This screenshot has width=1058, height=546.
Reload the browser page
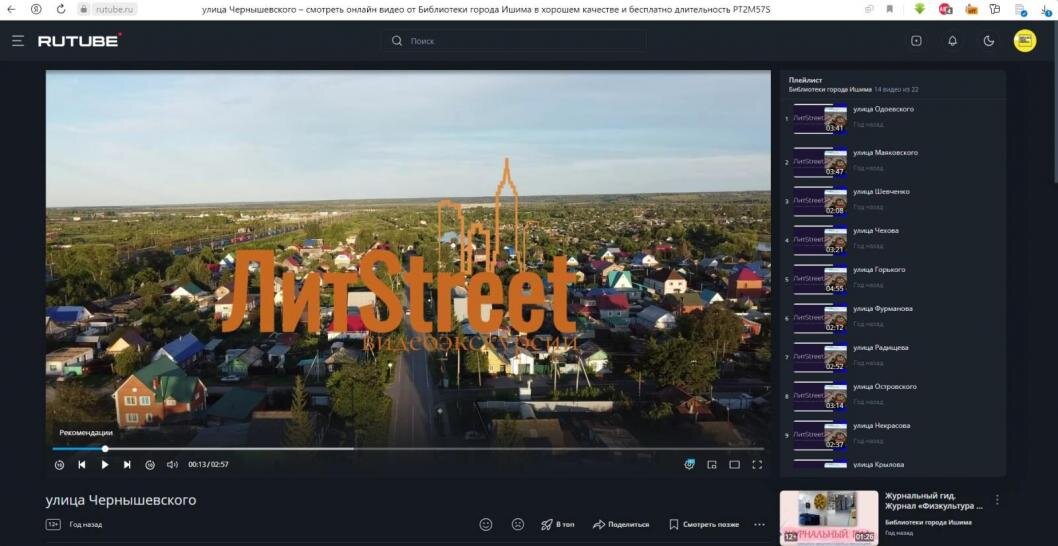tap(61, 9)
